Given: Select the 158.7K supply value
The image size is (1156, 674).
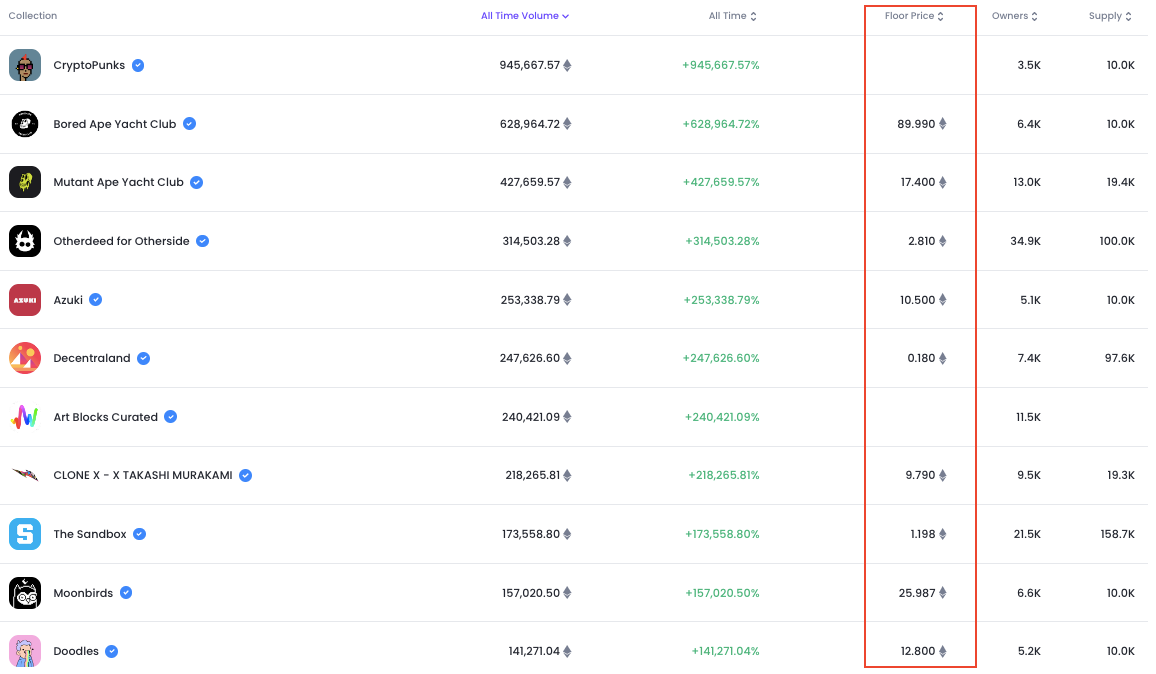Looking at the screenshot, I should point(1118,535).
